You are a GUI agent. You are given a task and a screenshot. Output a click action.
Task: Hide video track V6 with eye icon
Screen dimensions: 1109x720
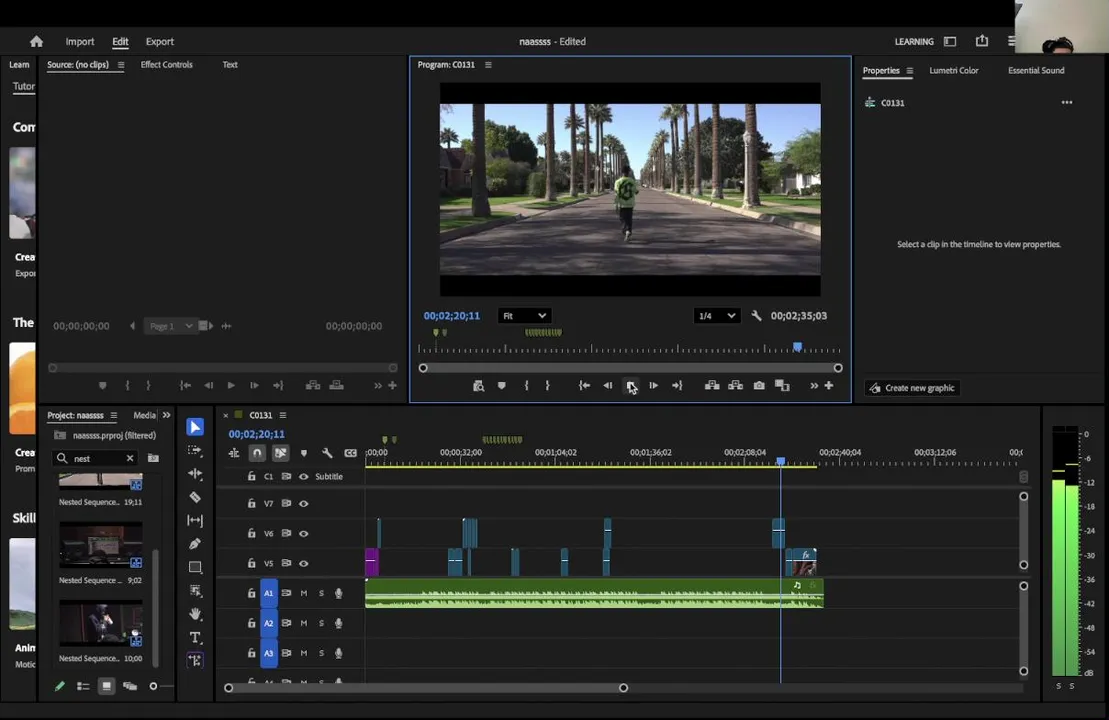tap(304, 534)
